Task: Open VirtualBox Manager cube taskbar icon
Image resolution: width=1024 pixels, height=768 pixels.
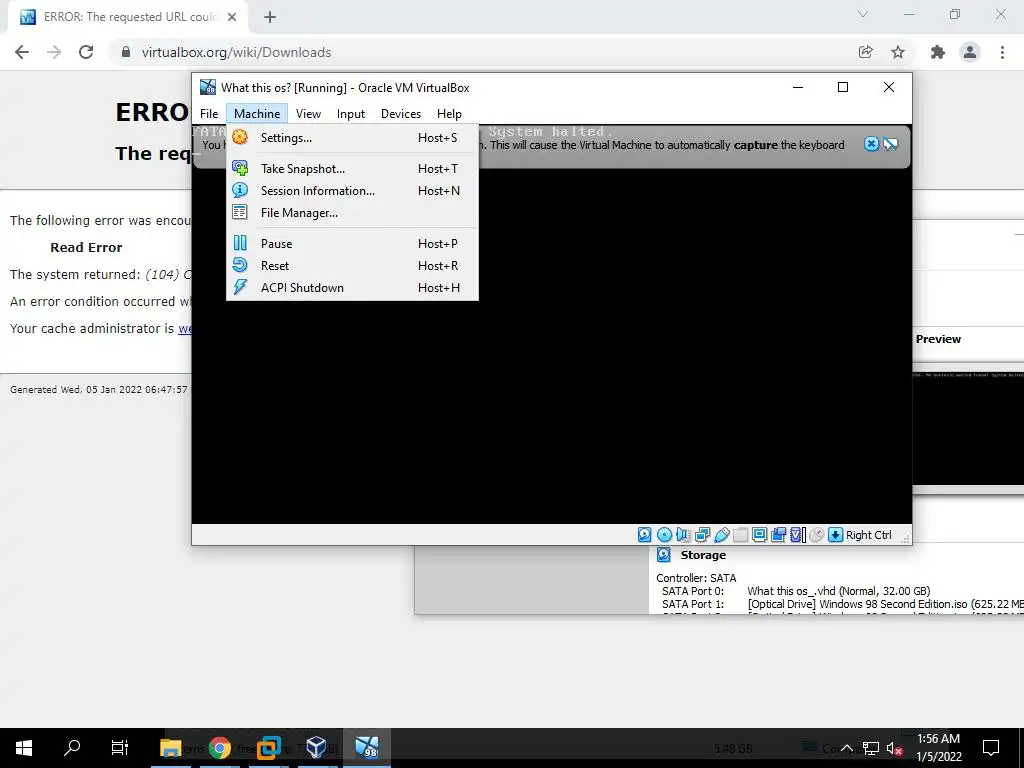Action: tap(316, 748)
